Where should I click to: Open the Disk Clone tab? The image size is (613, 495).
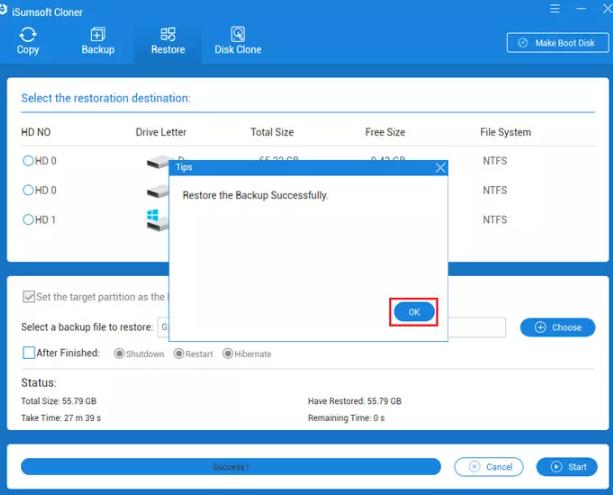(x=238, y=41)
